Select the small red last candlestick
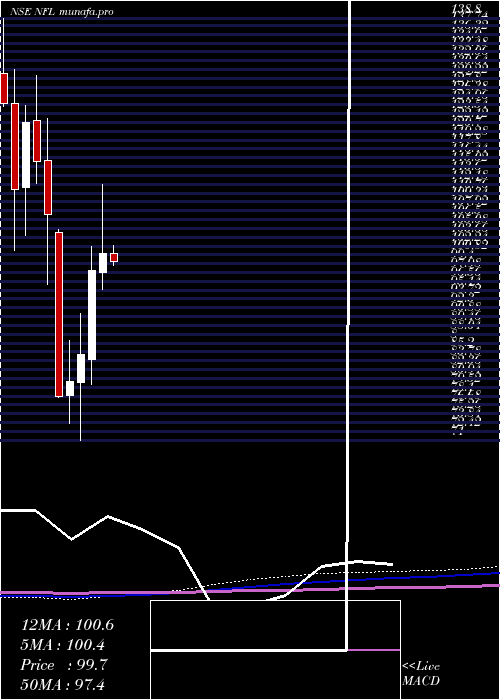 click(x=114, y=258)
